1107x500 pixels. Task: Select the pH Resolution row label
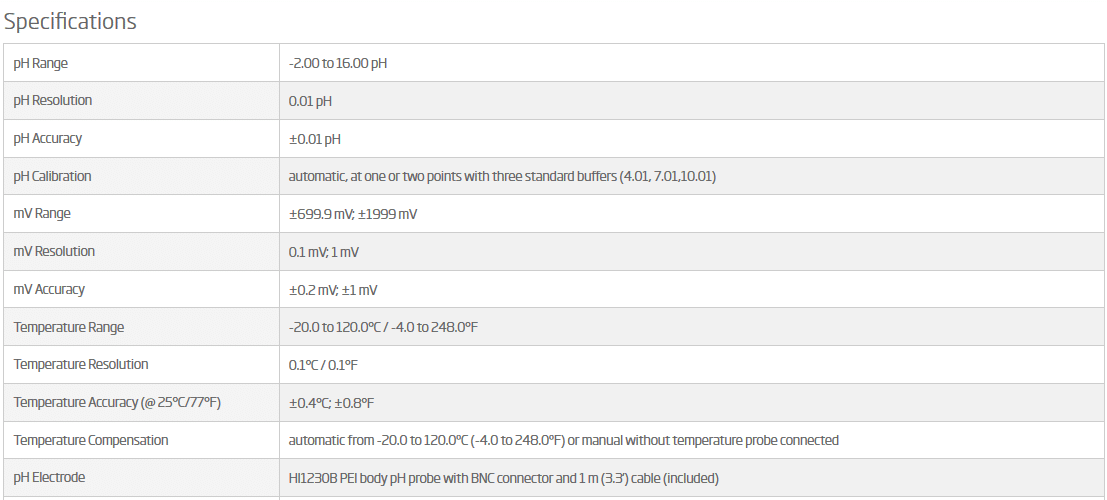tap(52, 100)
